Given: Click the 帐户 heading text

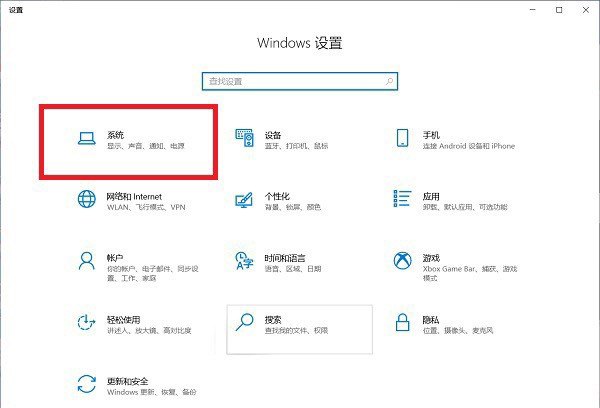Looking at the screenshot, I should tap(115, 258).
